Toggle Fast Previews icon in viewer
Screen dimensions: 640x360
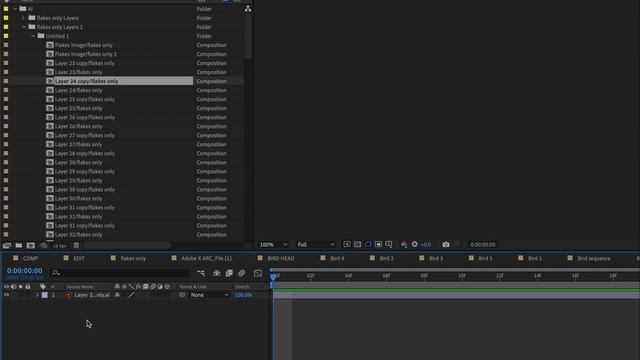tap(347, 244)
